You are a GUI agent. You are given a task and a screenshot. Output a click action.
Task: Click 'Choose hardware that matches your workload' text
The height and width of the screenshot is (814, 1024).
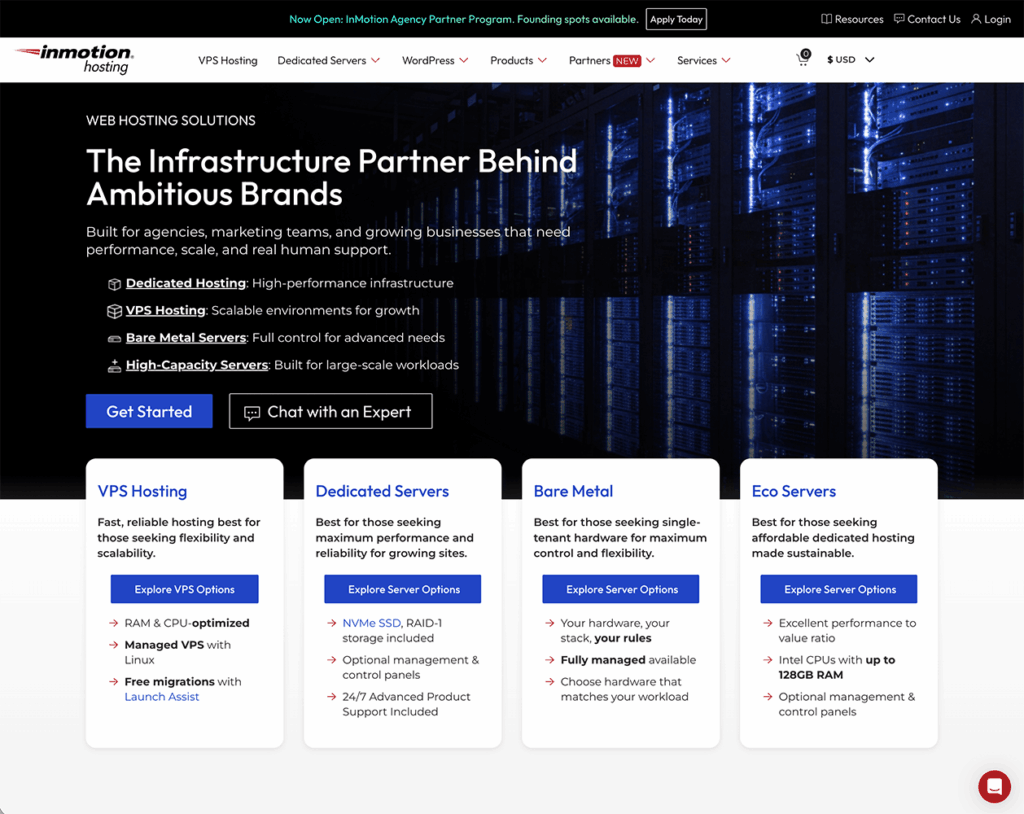624,689
